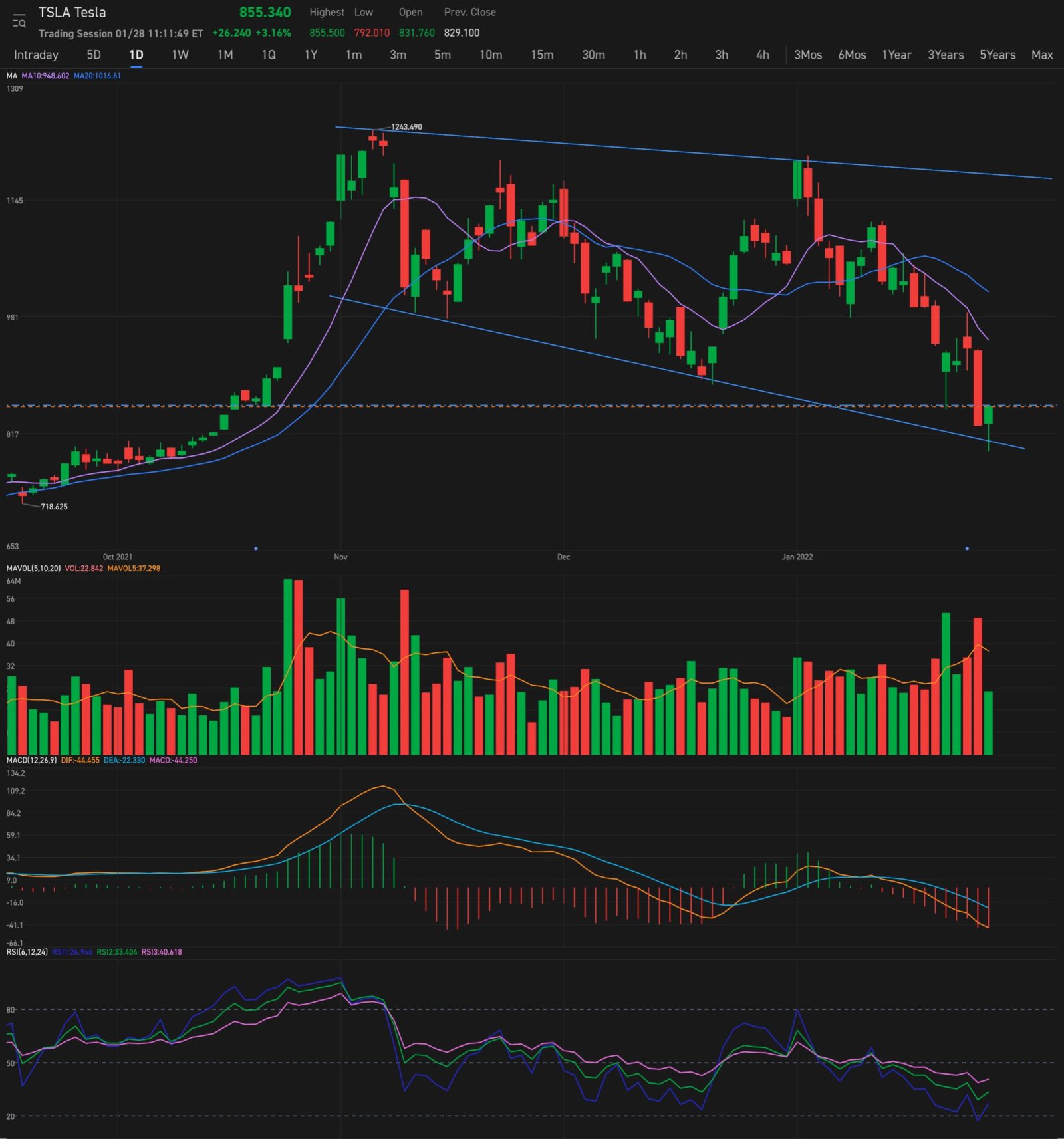The width and height of the screenshot is (1064, 1139).
Task: Select the 30m interval
Action: (593, 55)
